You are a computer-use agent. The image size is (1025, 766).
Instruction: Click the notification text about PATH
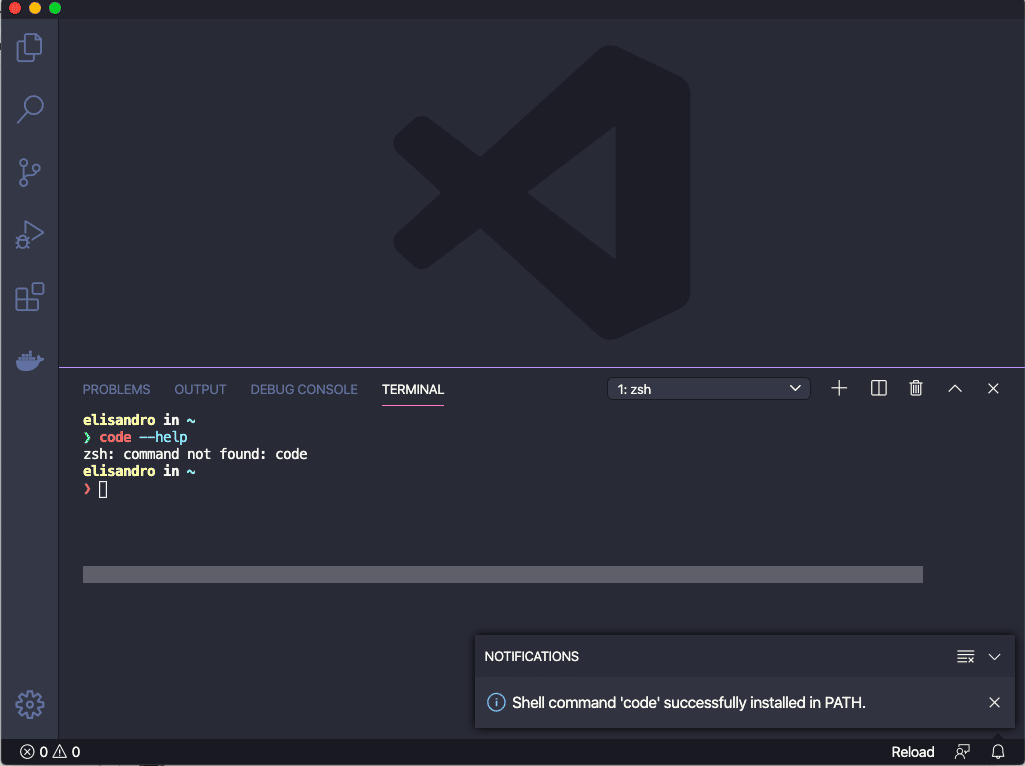(x=688, y=702)
